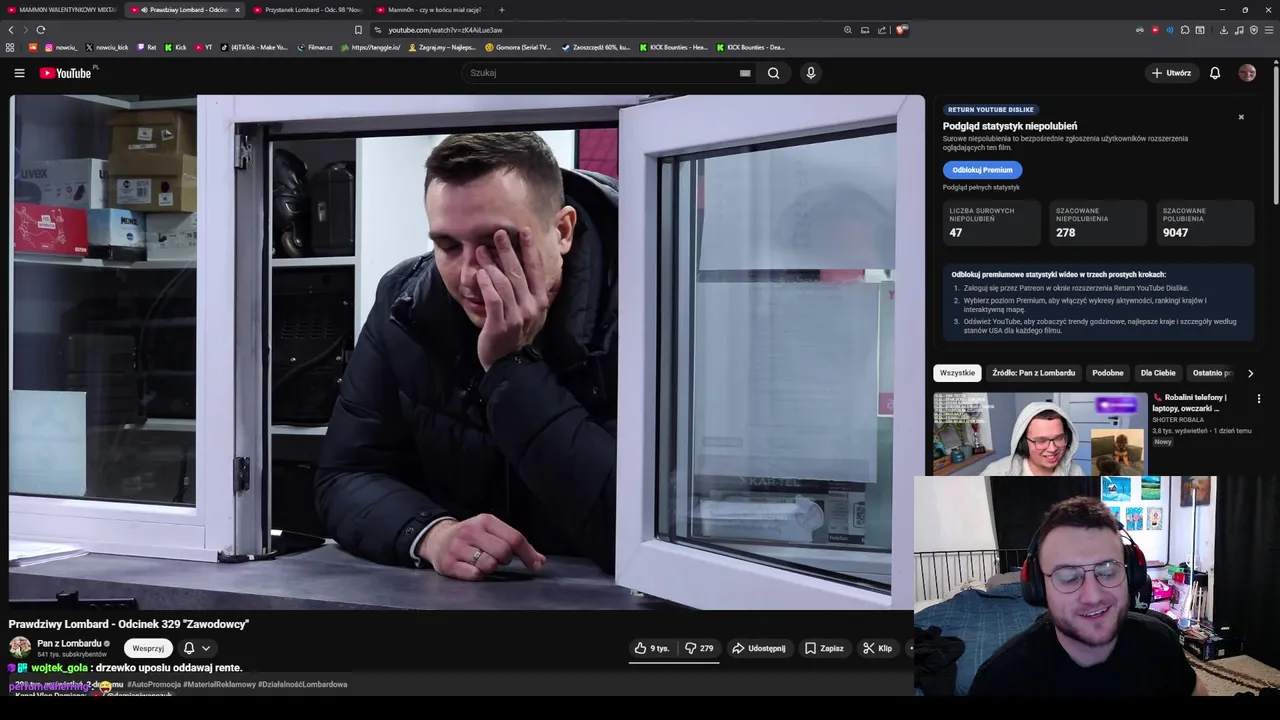Dislike the video showing 279
This screenshot has height=720, width=1280.
pos(700,648)
